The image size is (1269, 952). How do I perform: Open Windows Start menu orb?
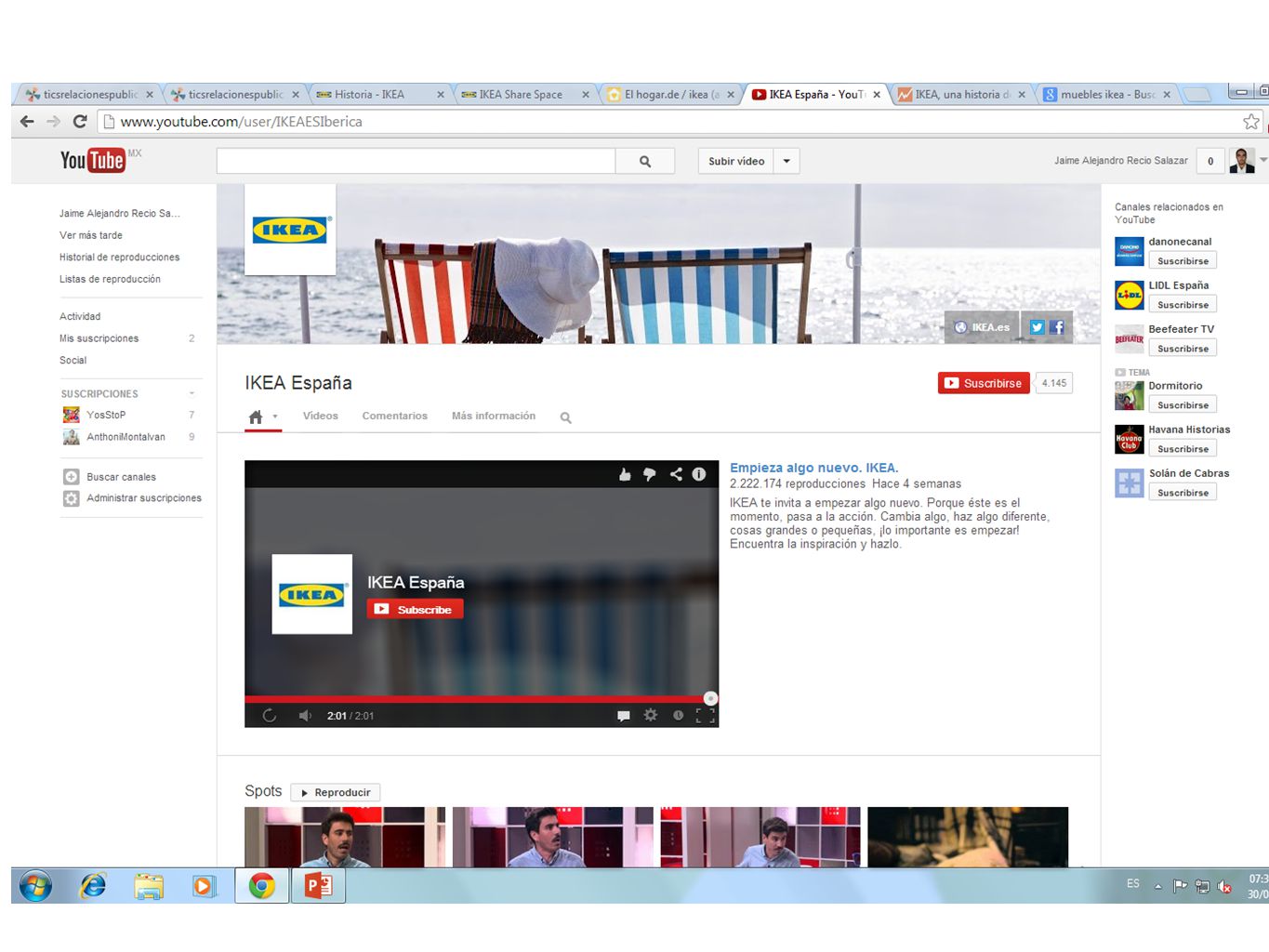pyautogui.click(x=35, y=886)
